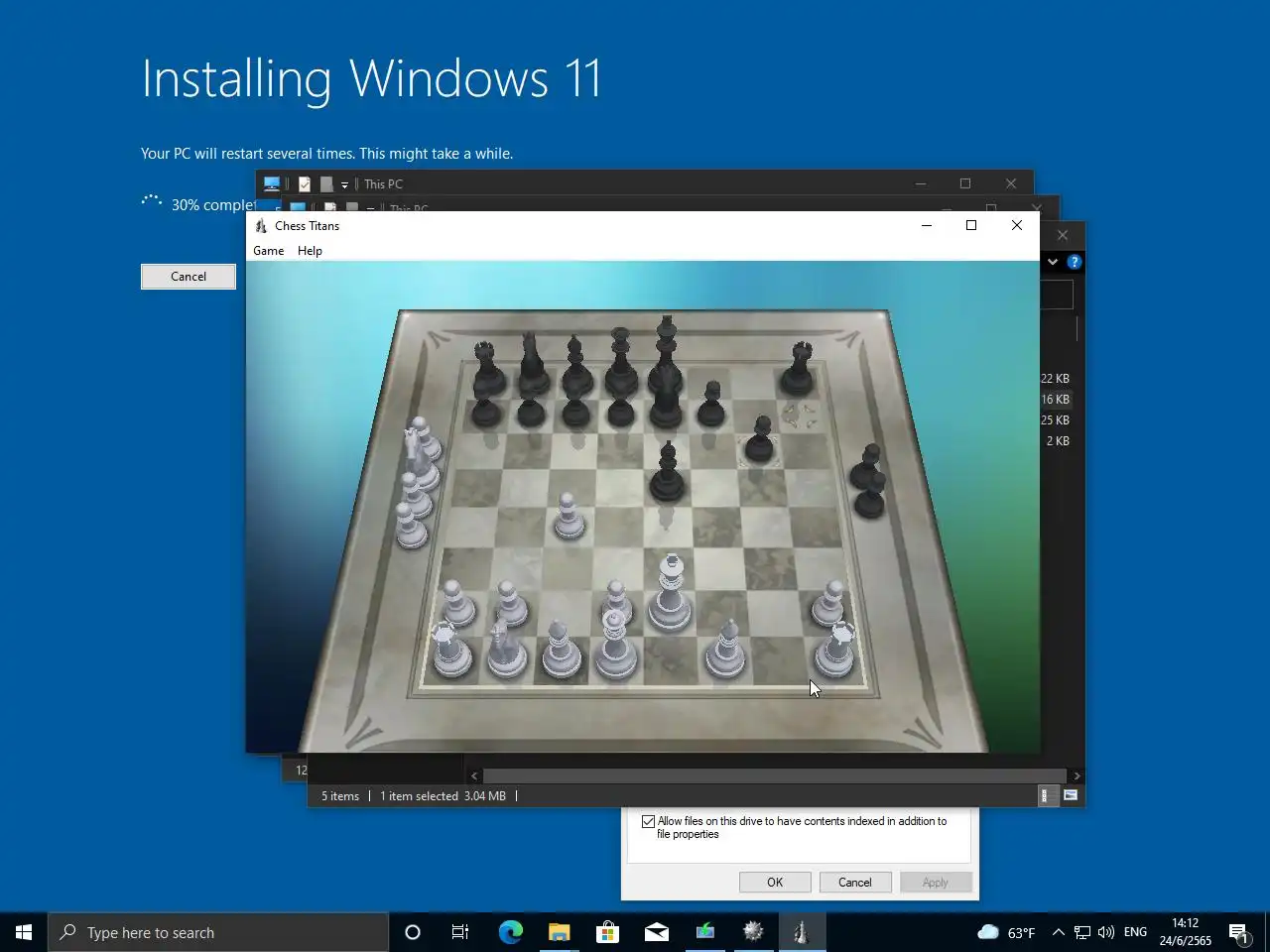This screenshot has width=1270, height=952.
Task: Click the '5 items' status text
Action: (x=340, y=796)
